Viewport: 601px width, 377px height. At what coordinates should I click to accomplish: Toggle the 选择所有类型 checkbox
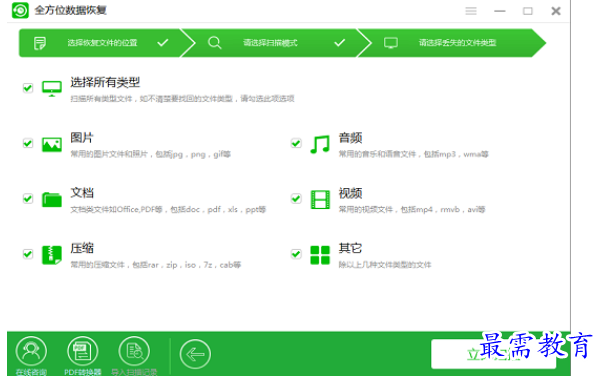28,88
